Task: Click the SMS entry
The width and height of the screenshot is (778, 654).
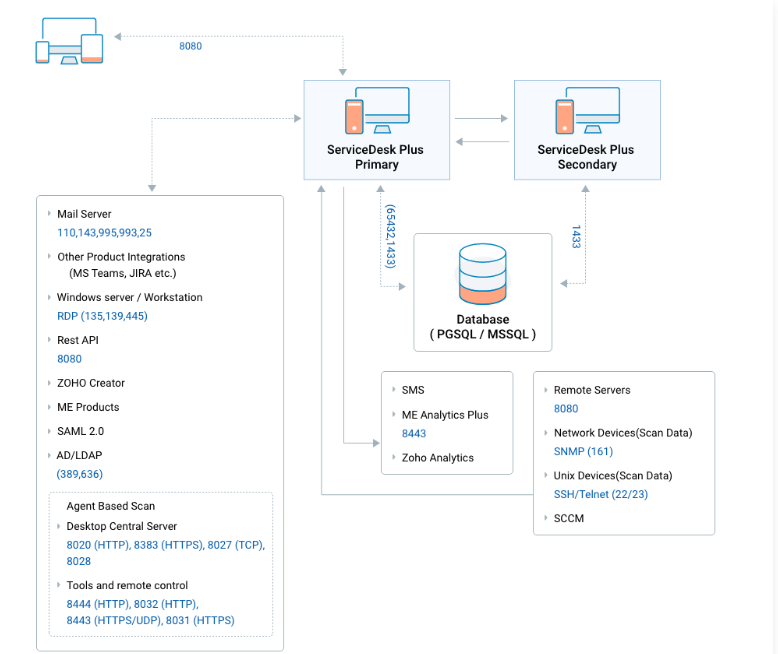Action: (x=413, y=390)
